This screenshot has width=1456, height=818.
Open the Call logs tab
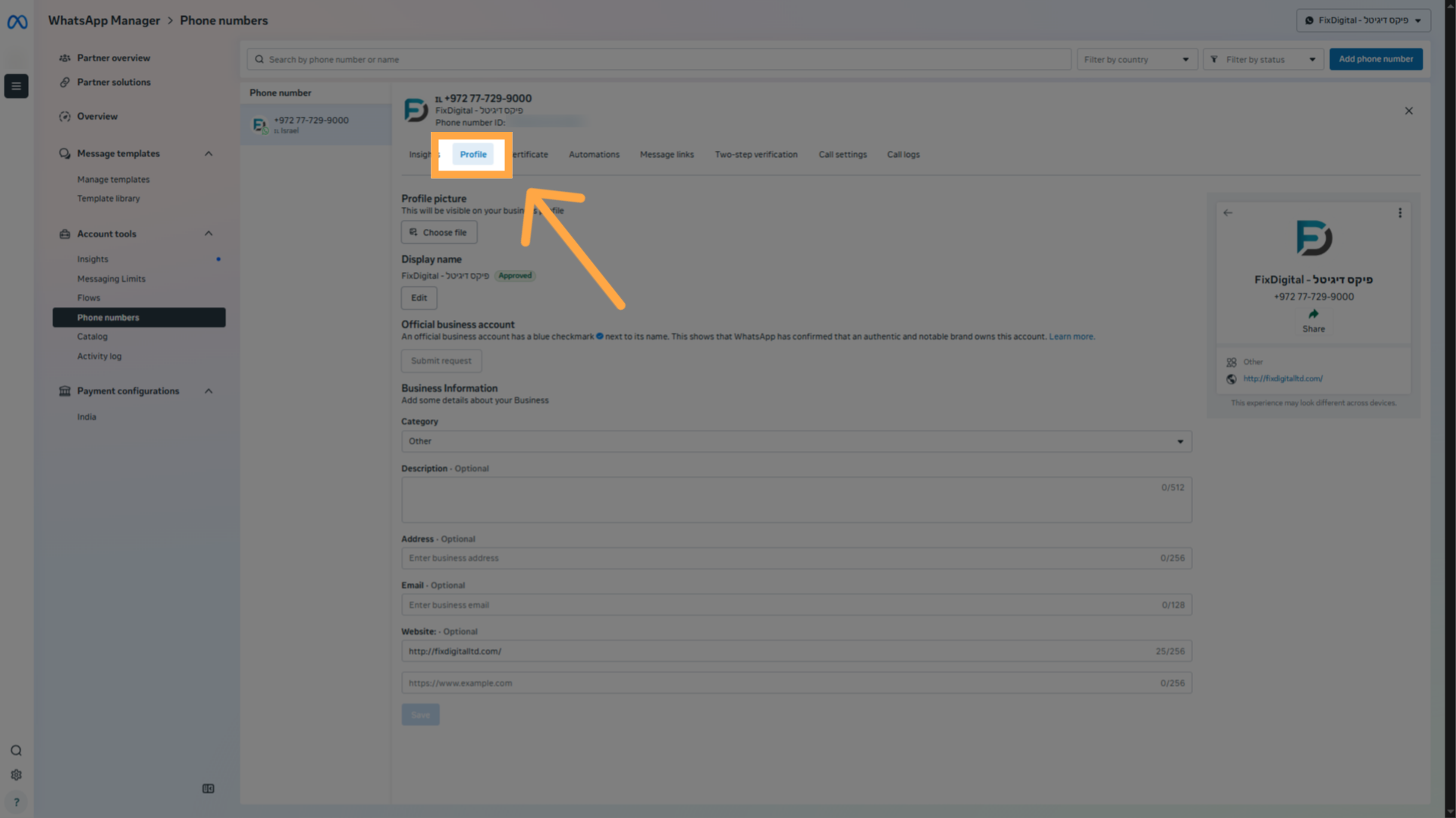point(903,155)
